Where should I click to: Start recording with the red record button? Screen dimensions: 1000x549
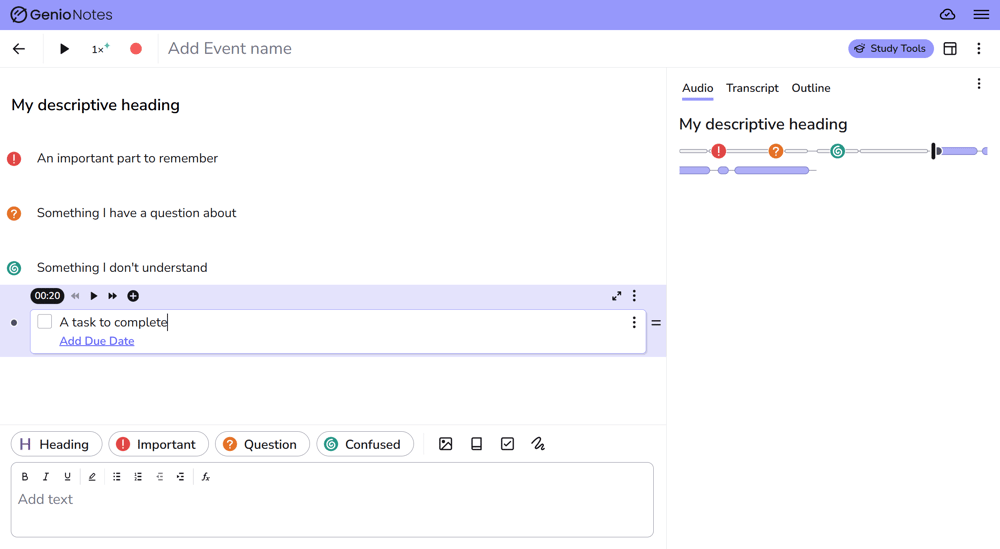point(136,48)
